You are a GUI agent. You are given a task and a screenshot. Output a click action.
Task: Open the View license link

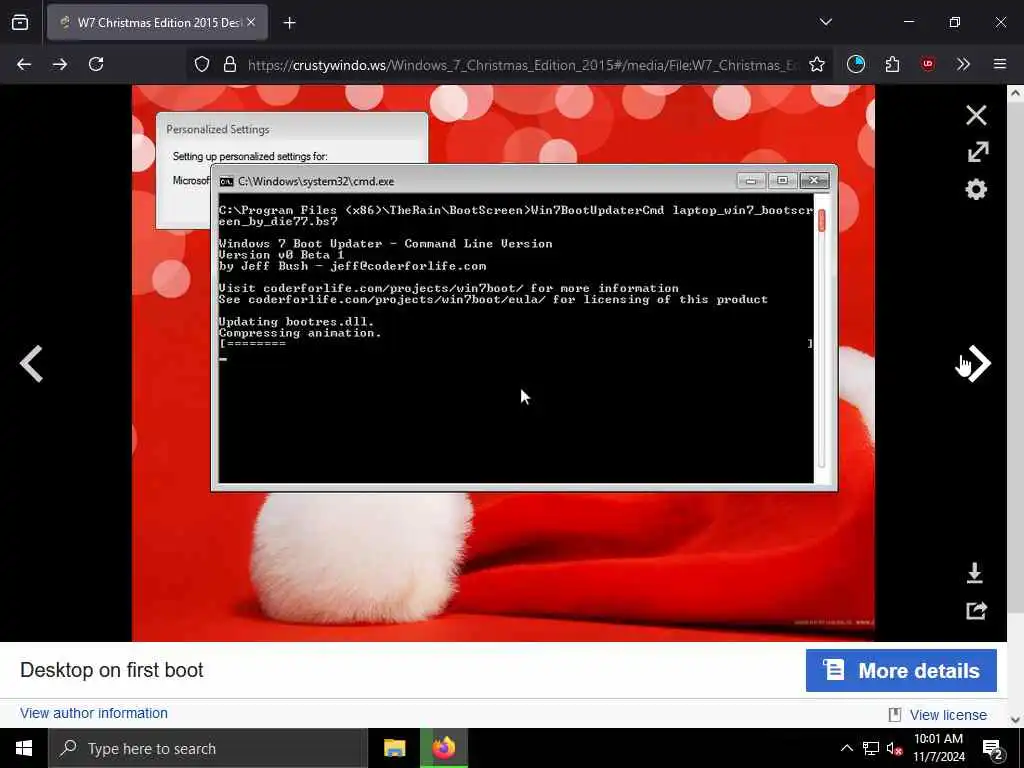pyautogui.click(x=948, y=715)
